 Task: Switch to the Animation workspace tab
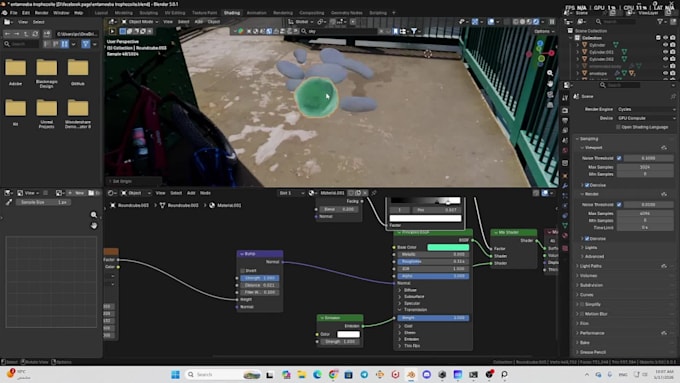click(257, 13)
